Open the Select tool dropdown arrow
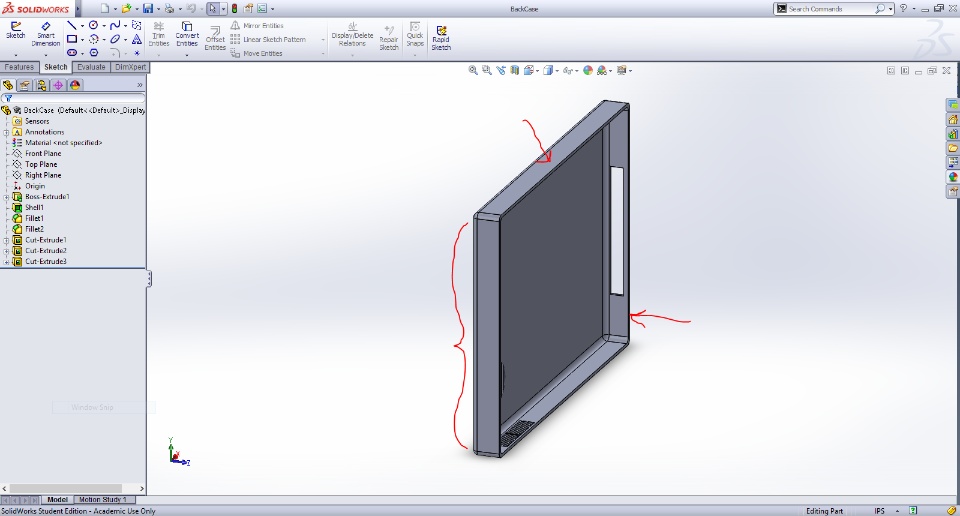960x516 pixels. point(223,9)
